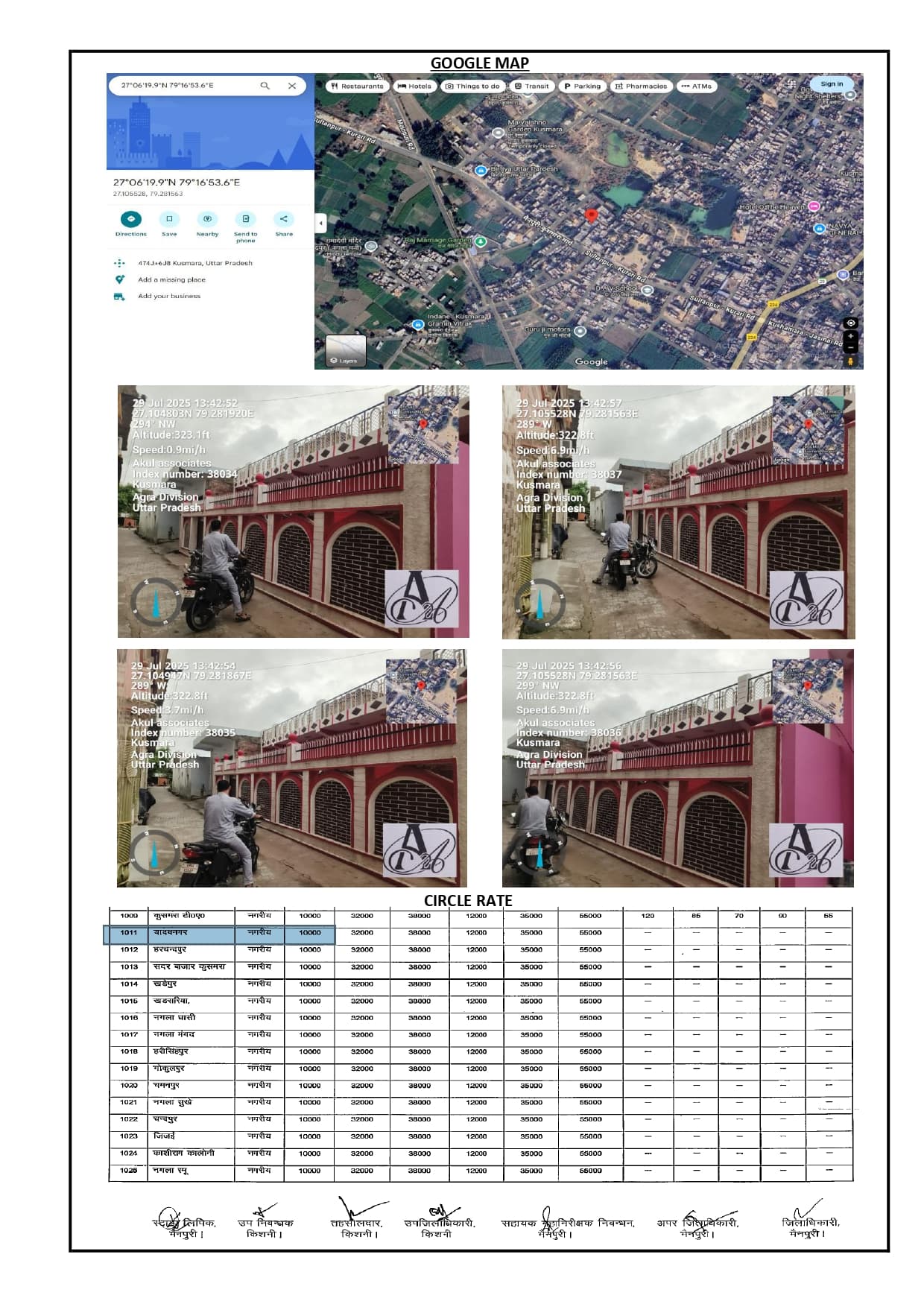The image size is (924, 1307).
Task: Zoom out with the minus button
Action: (x=850, y=347)
